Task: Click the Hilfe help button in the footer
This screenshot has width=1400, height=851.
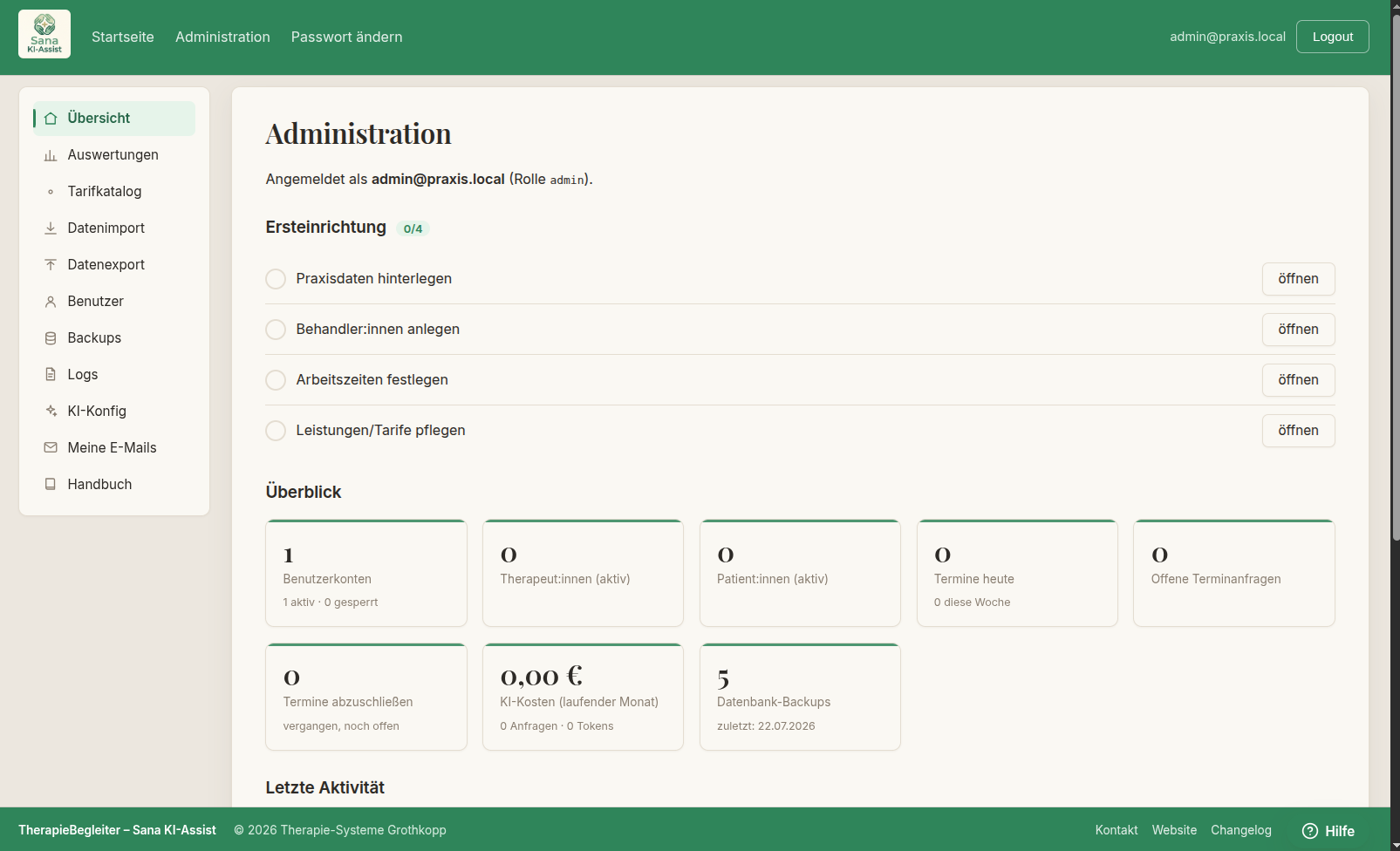Action: [1328, 831]
